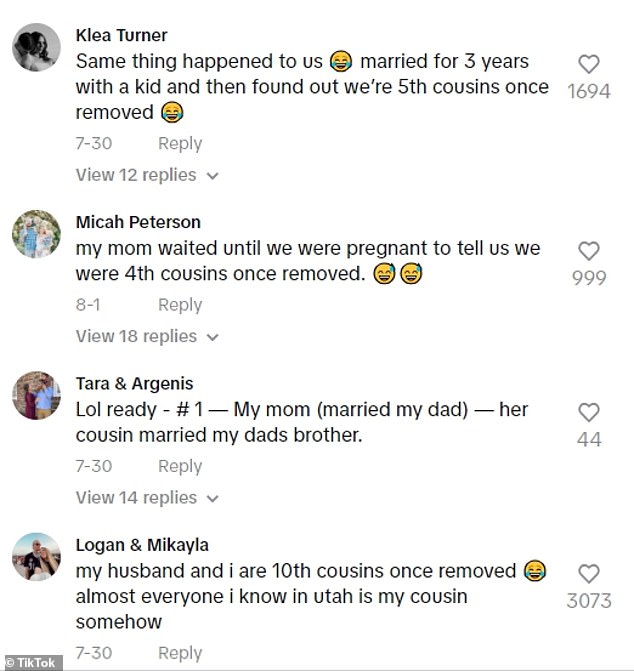This screenshot has height=671, width=634.
Task: Heart the Logan & Mikayla comment
Action: pos(589,574)
